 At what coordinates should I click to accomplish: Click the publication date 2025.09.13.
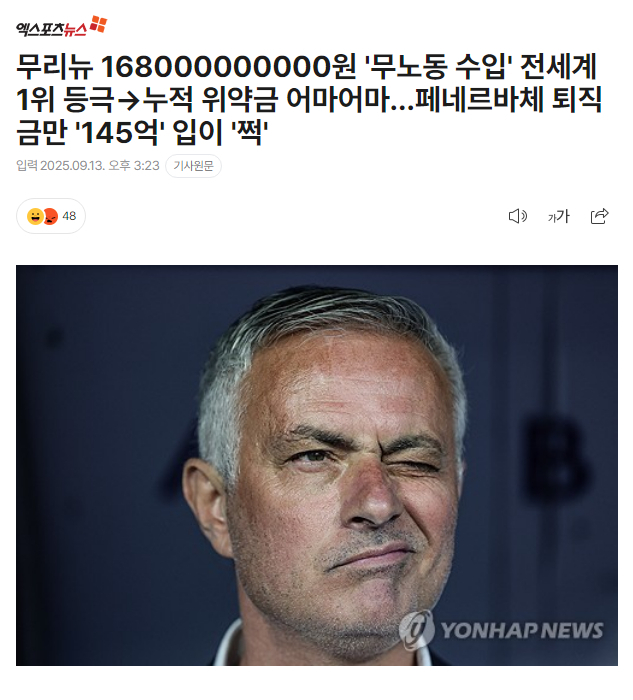(x=73, y=166)
